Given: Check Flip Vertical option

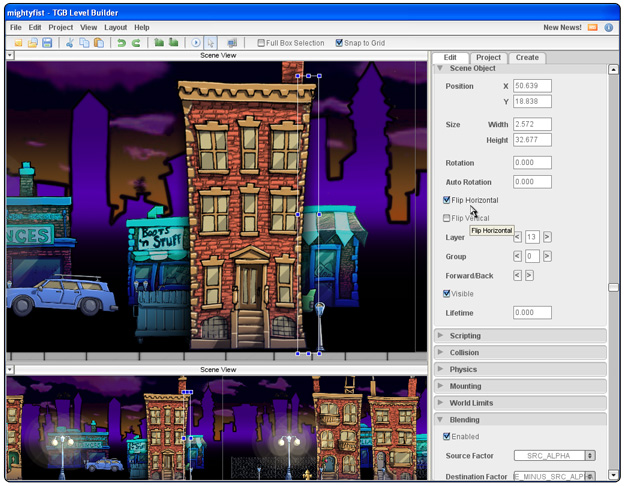Looking at the screenshot, I should click(x=446, y=218).
